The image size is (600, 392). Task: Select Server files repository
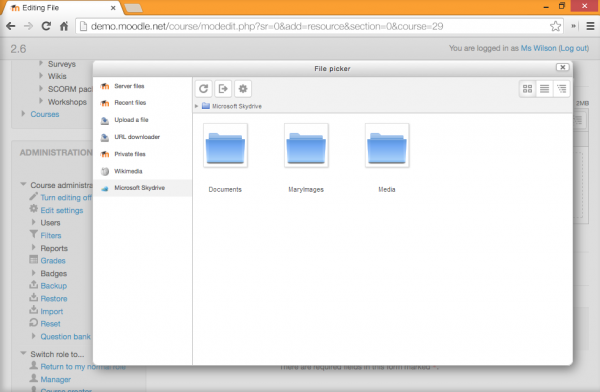(x=142, y=86)
